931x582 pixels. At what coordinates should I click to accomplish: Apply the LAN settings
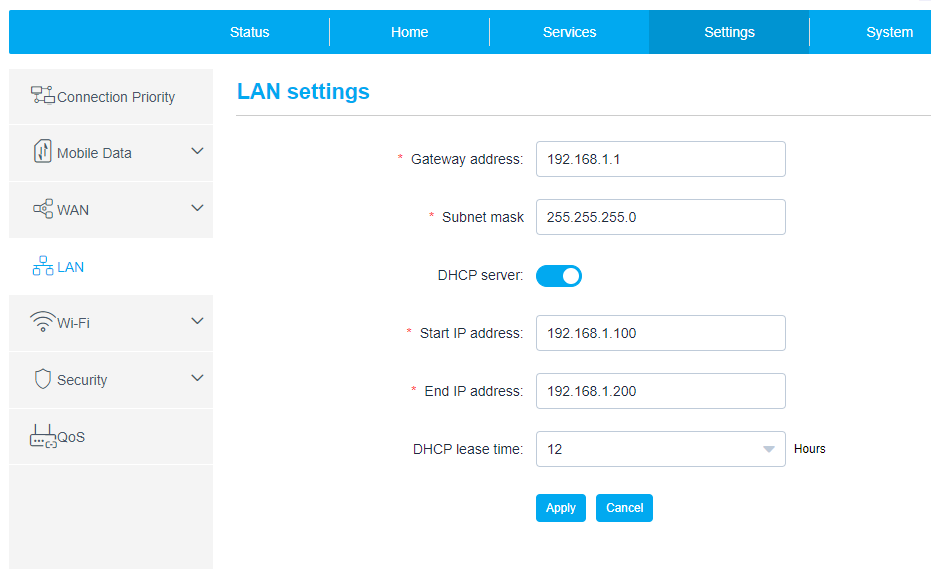coord(560,508)
